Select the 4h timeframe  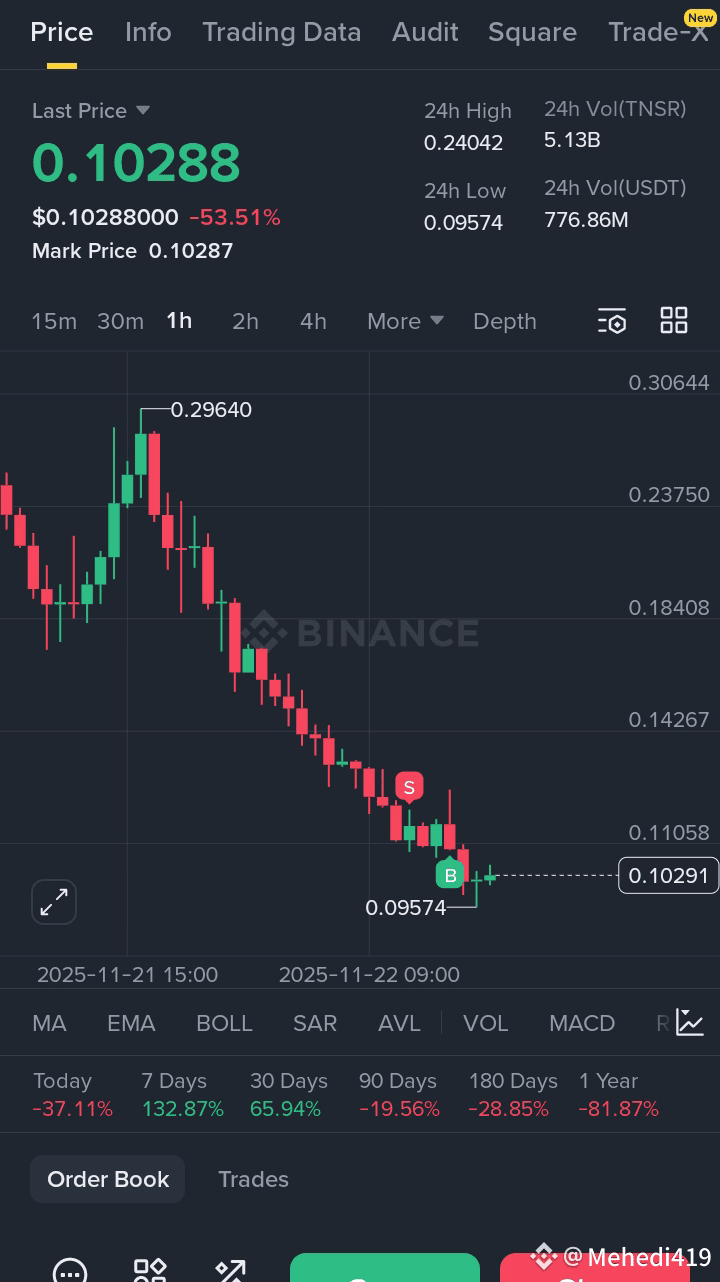point(313,321)
